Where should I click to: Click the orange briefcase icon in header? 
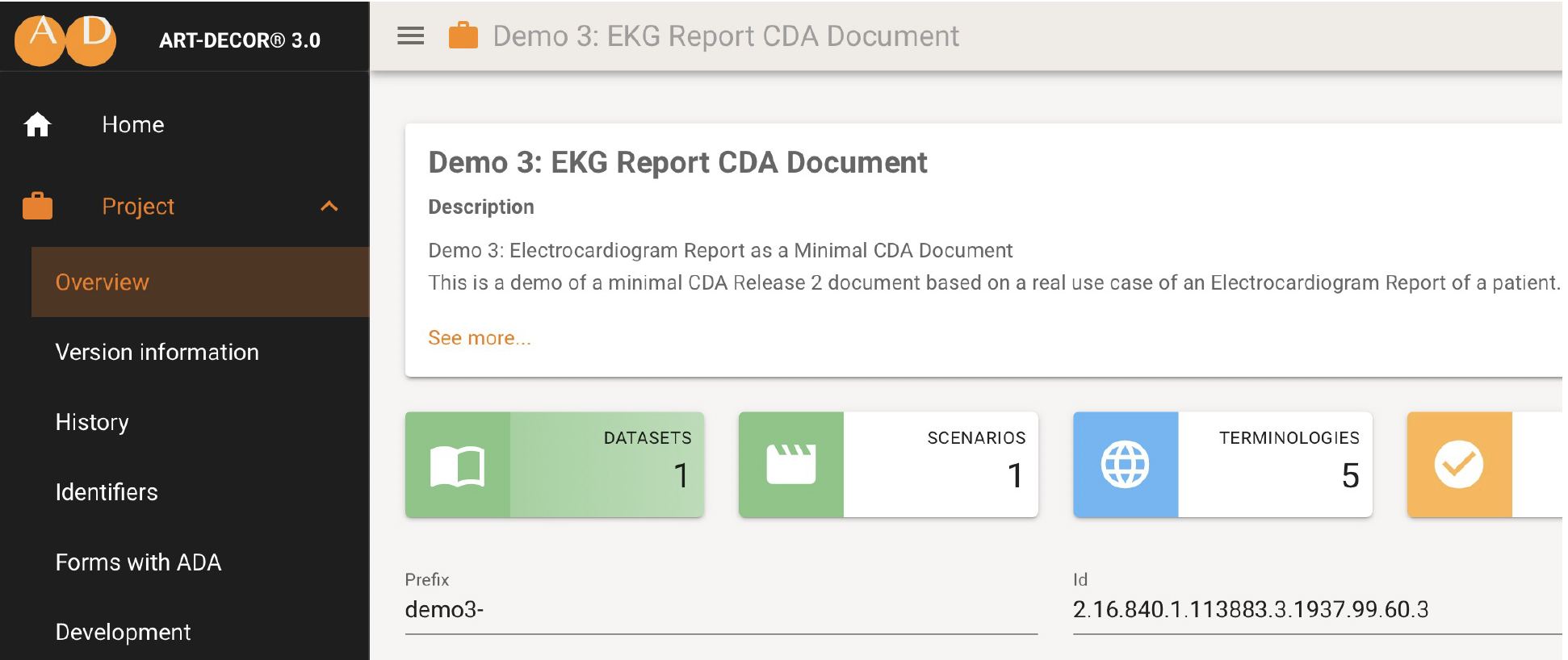(463, 36)
